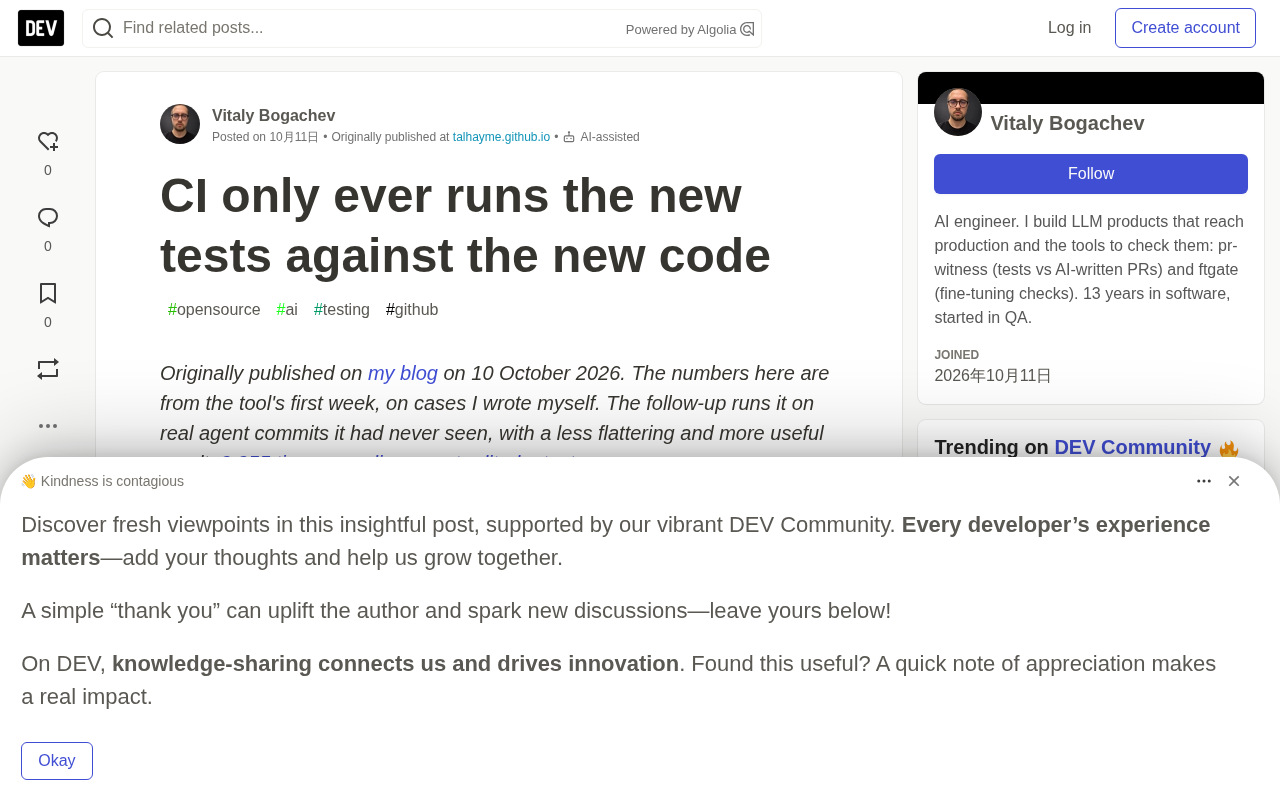Open Vitaly Bogachev name in profile card

click(1067, 123)
